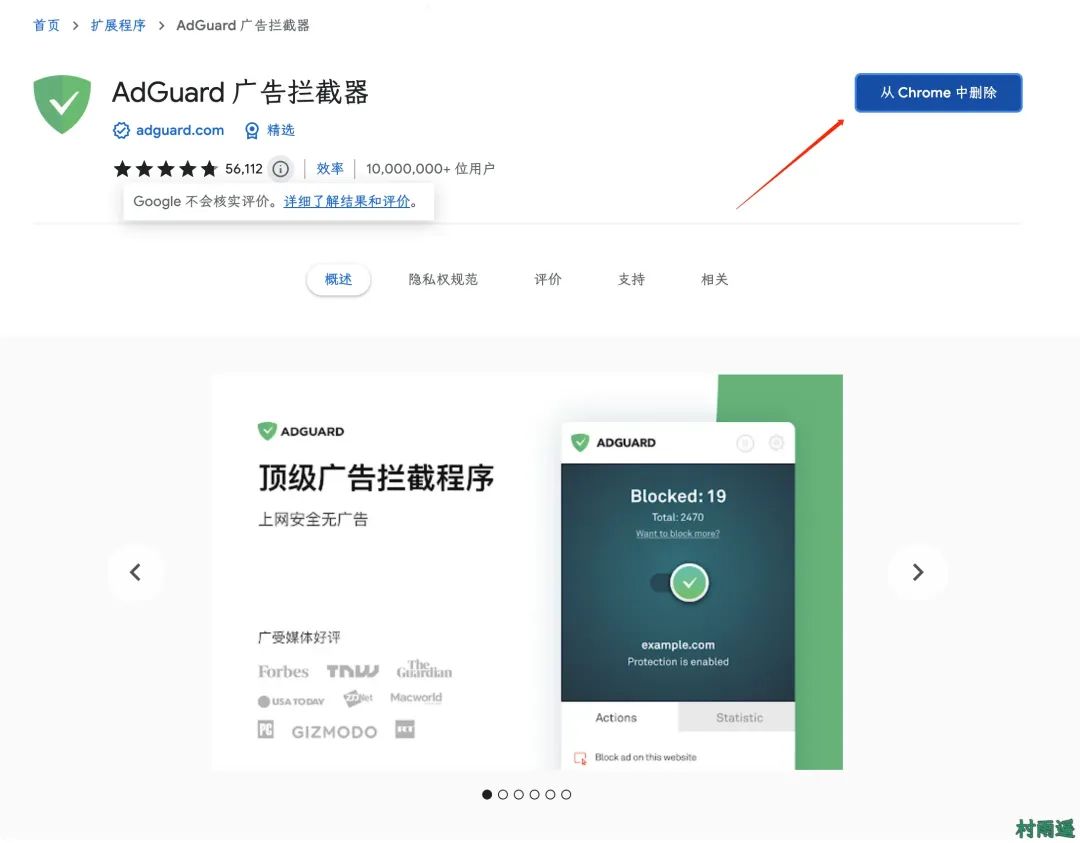Switch to the 评价 tab
This screenshot has height=843, width=1080.
click(548, 280)
